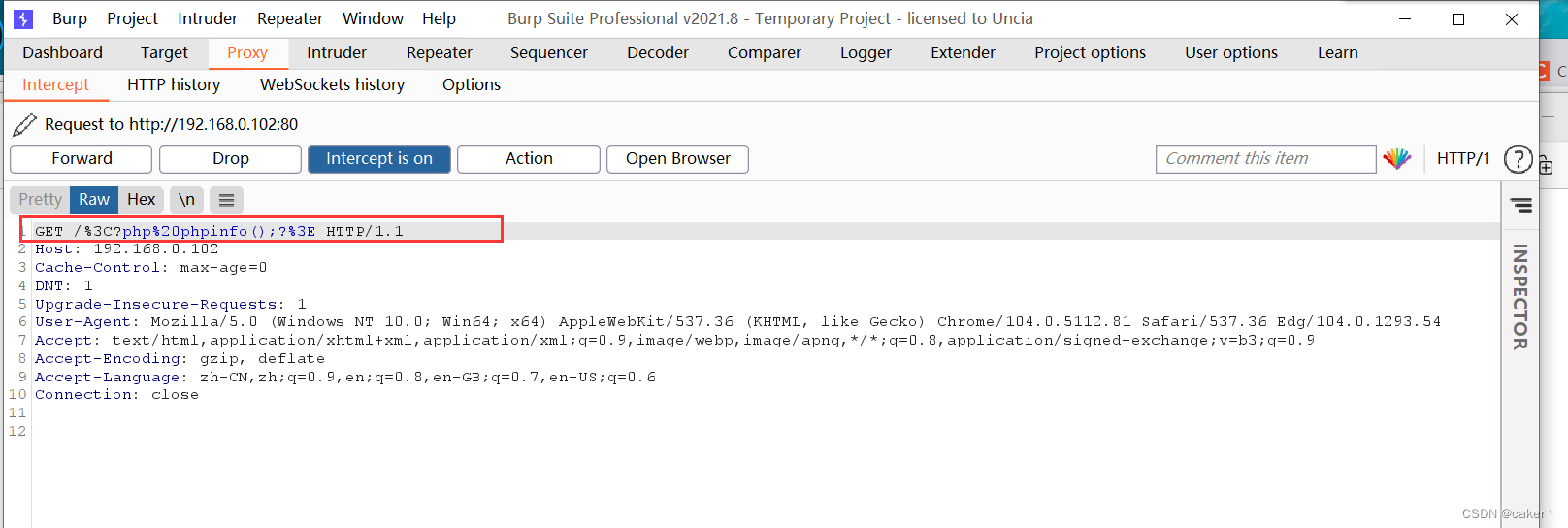Switch to the Intruder tool tab

coord(337,53)
